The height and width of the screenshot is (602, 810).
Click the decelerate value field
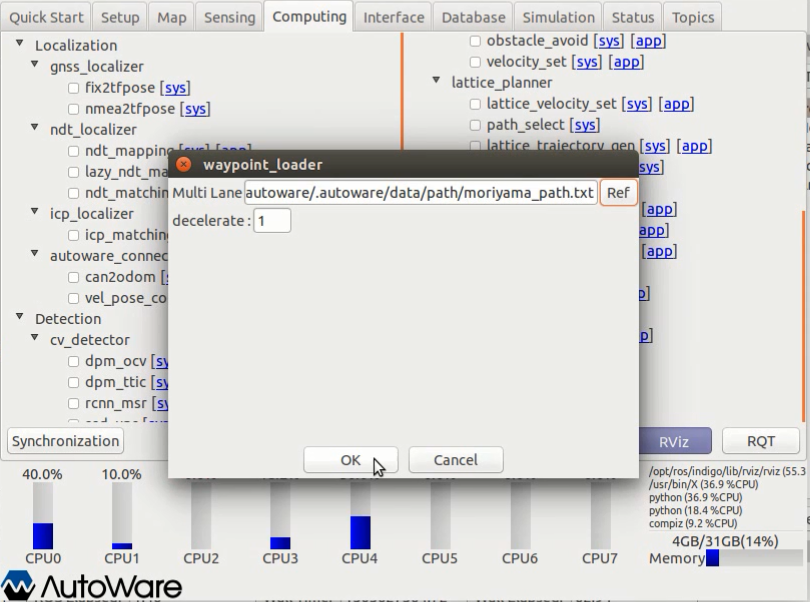point(272,221)
